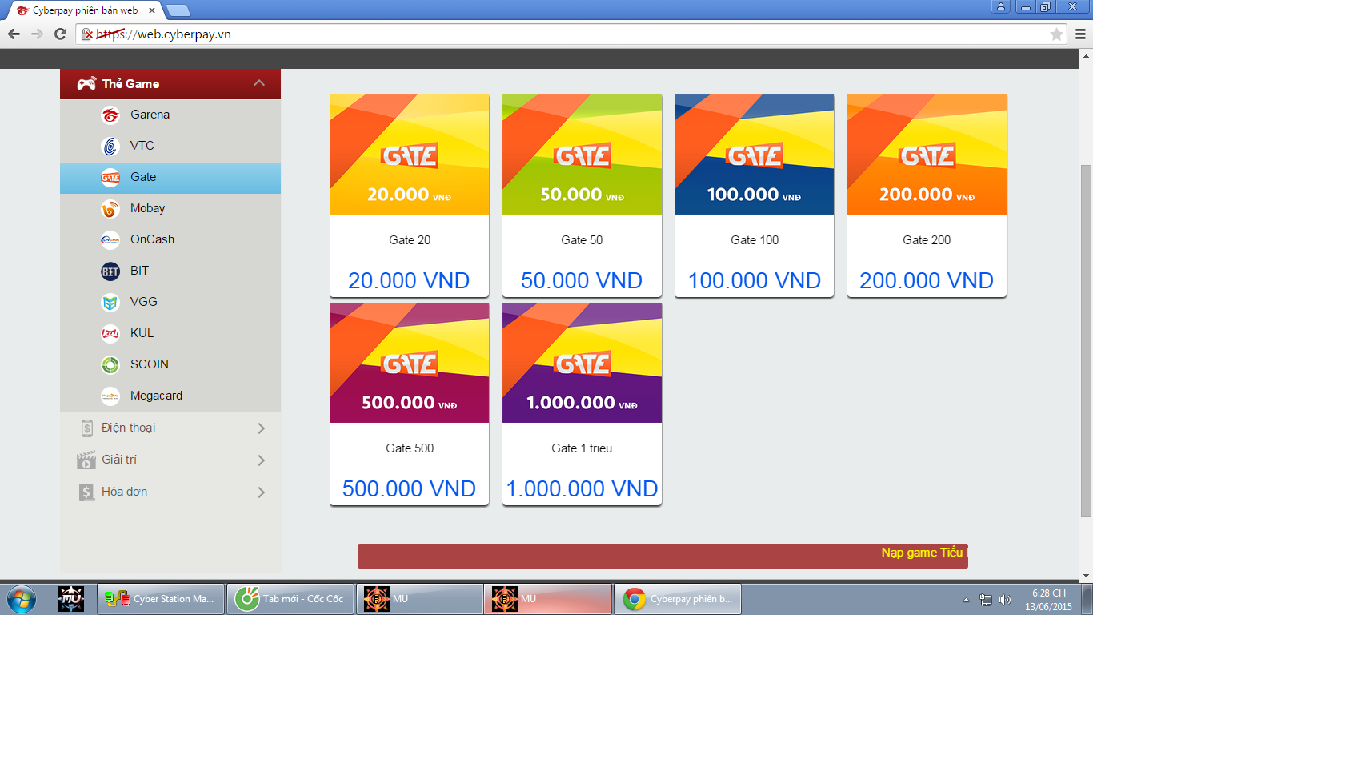Viewport: 1366px width, 768px height.
Task: Select SCOIN in the sidebar list
Action: click(170, 365)
